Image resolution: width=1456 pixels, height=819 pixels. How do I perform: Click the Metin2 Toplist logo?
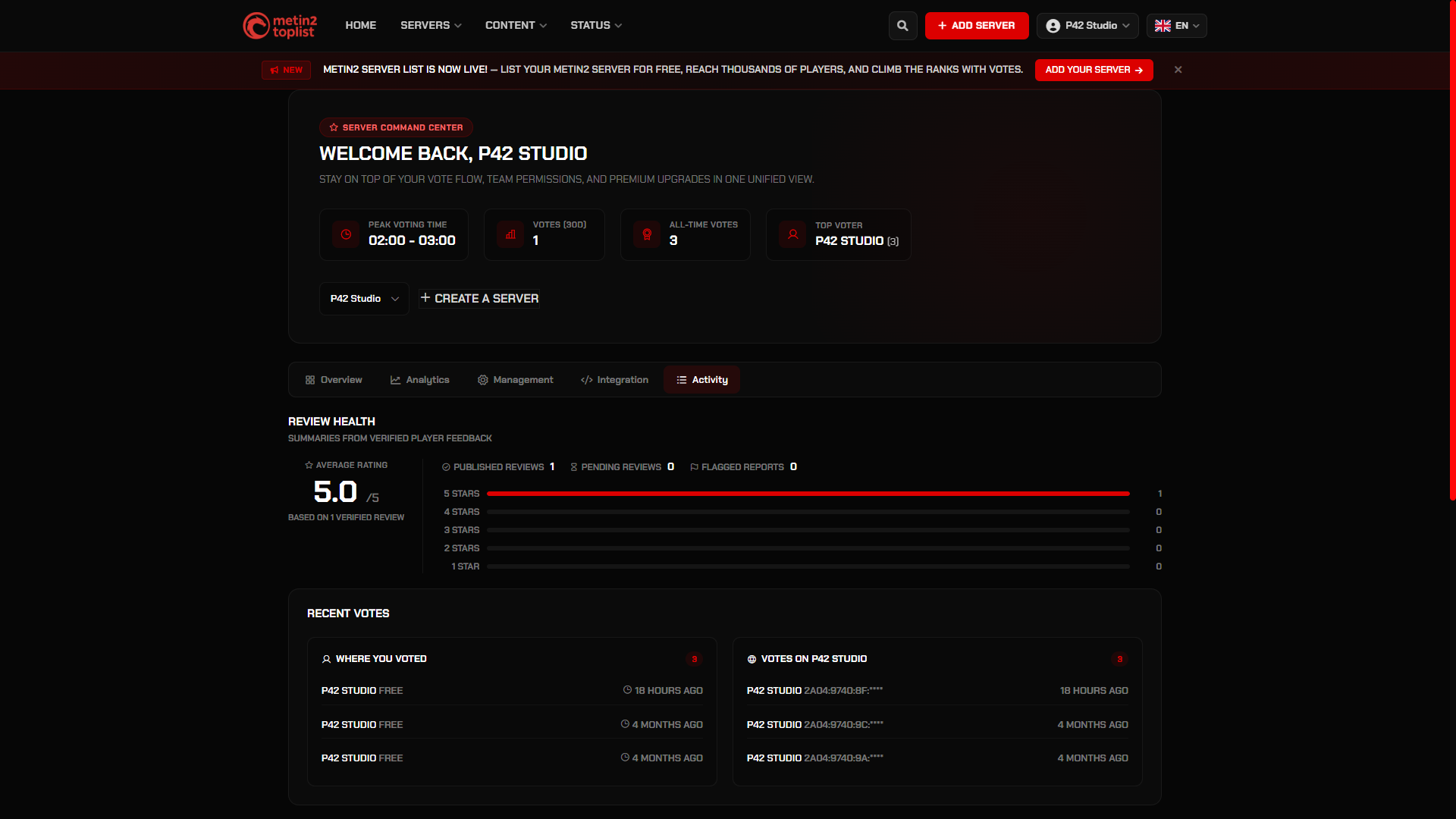pyautogui.click(x=280, y=26)
